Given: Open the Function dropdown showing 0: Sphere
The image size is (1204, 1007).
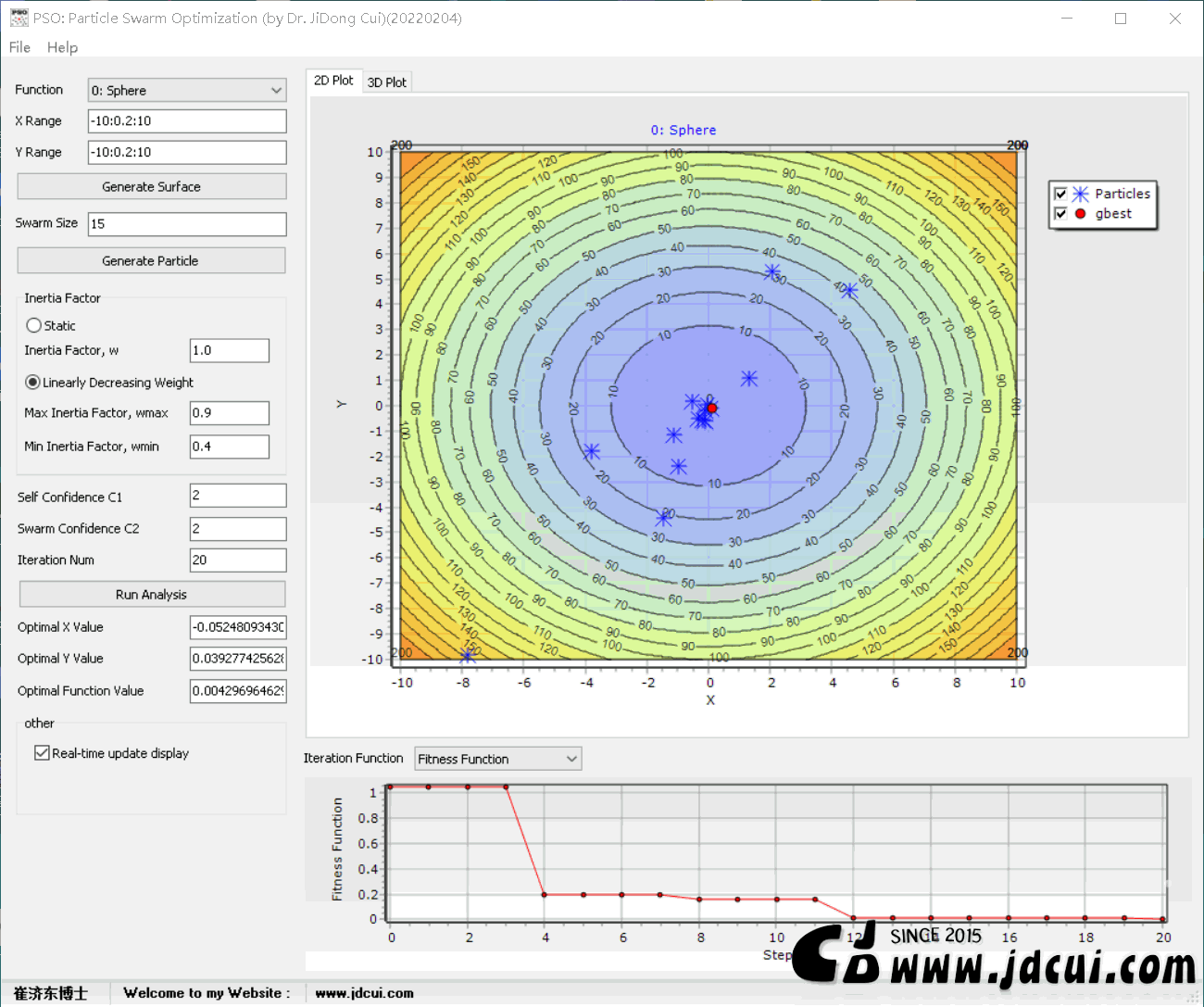Looking at the screenshot, I should coord(187,90).
